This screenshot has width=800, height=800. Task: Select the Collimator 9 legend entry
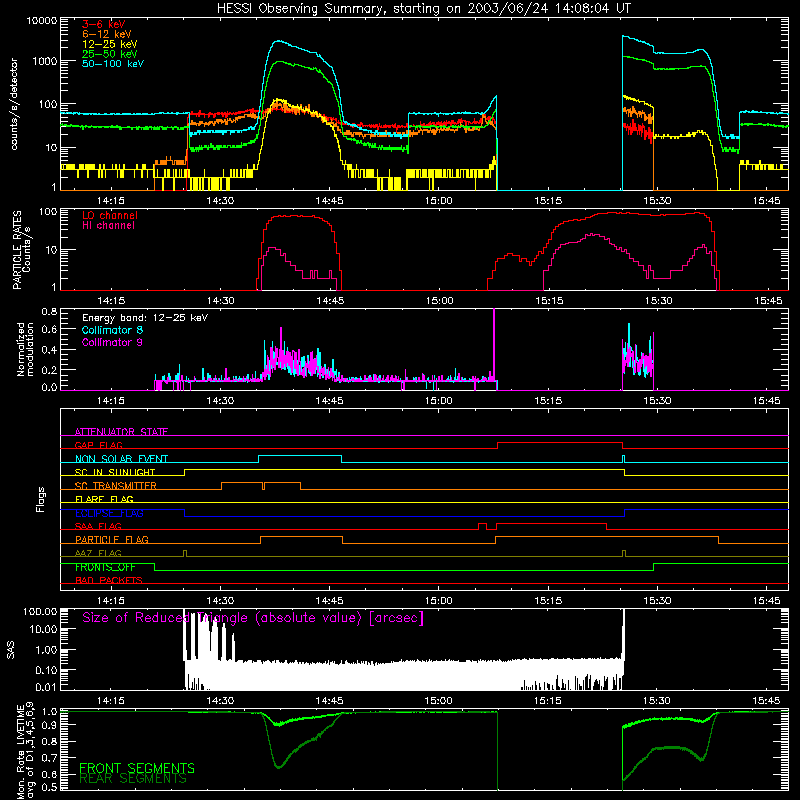tap(112, 342)
